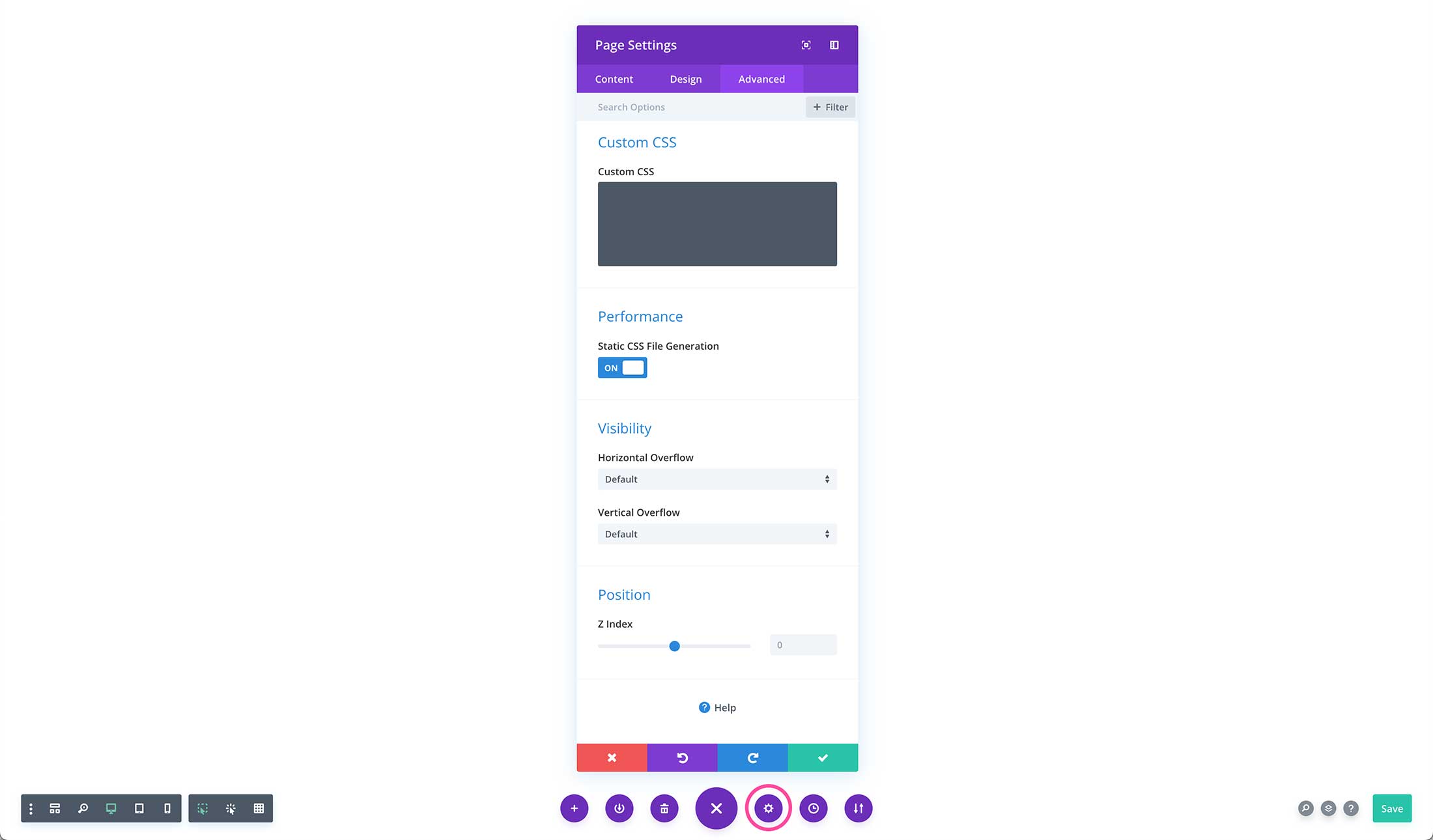Click the search/zoom icon bottom right

click(1305, 808)
